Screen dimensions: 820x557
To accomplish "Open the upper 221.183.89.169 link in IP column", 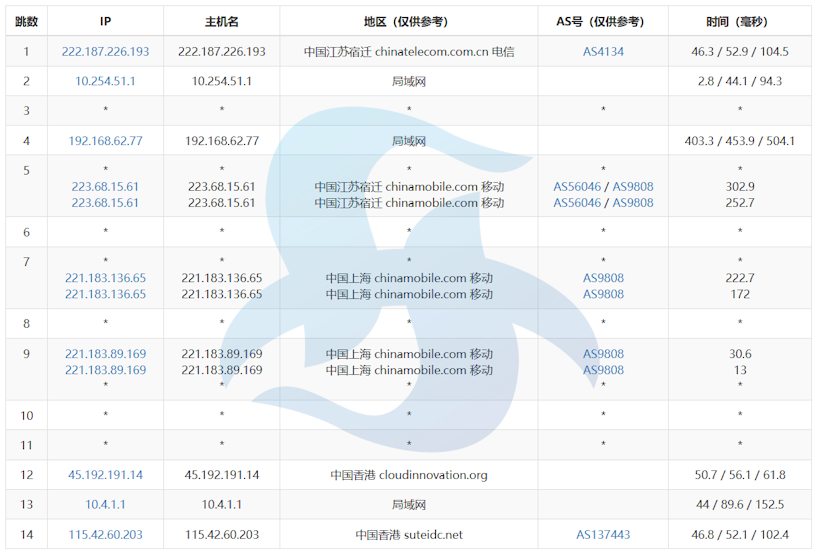I will [105, 354].
